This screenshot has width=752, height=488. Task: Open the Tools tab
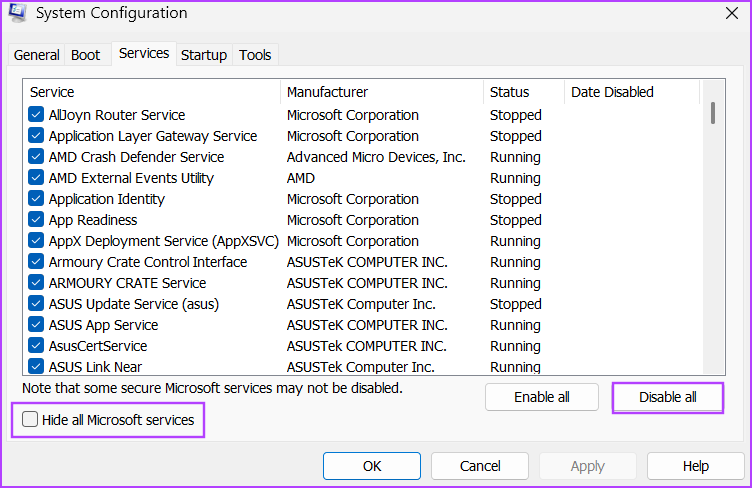255,55
